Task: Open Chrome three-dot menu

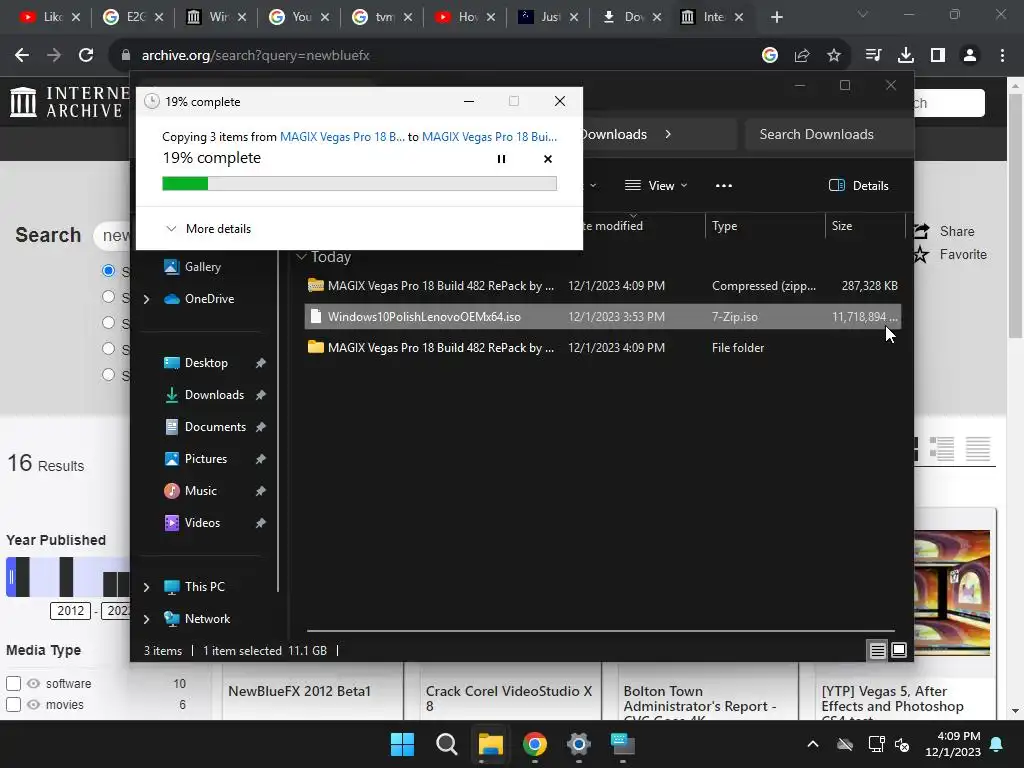Action: (1002, 56)
